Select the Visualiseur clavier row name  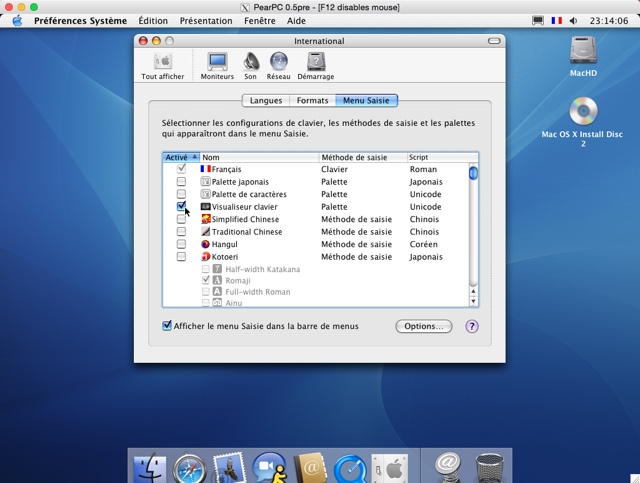(244, 207)
